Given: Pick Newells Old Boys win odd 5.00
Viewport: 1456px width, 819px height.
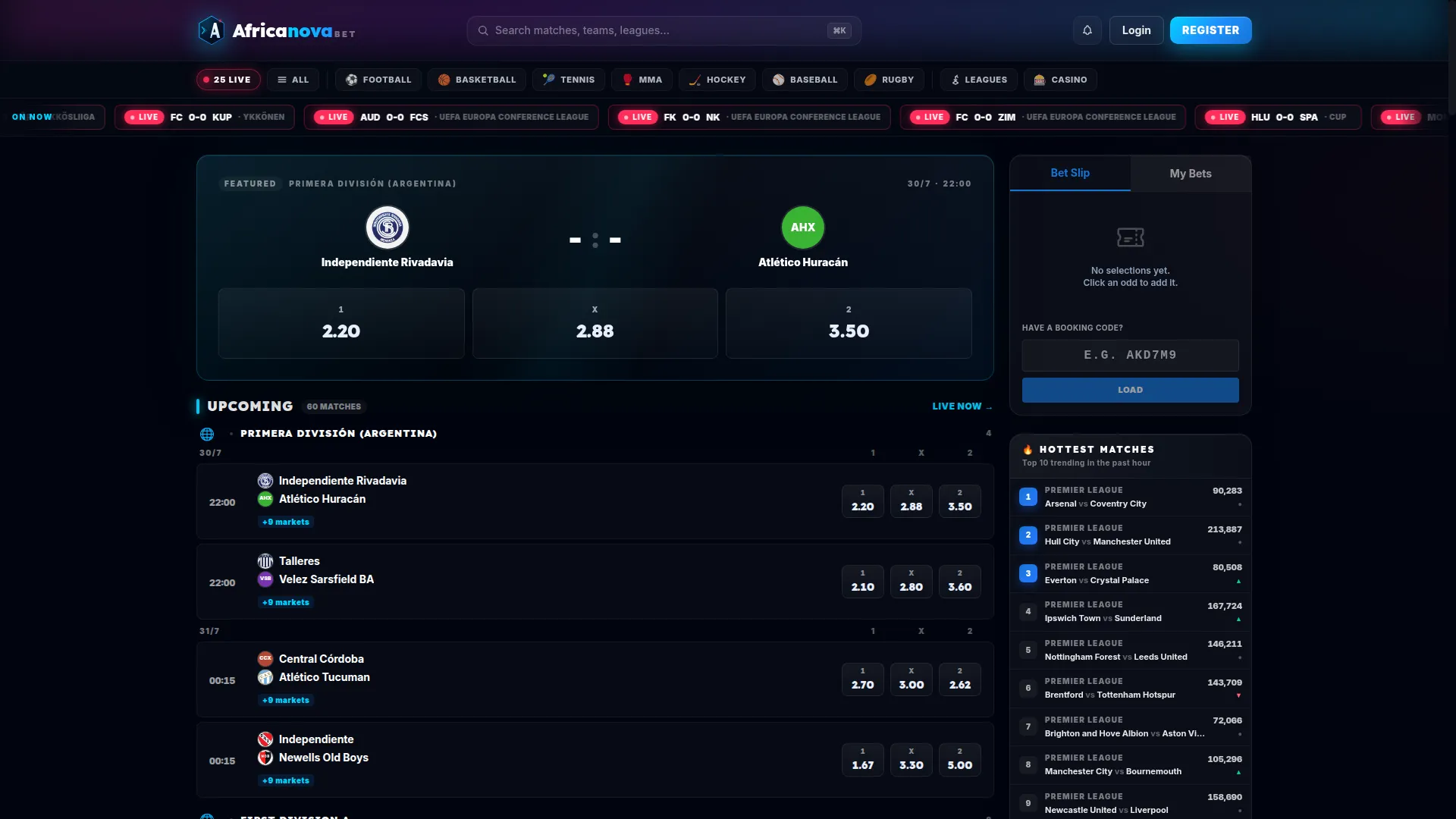Looking at the screenshot, I should point(960,760).
